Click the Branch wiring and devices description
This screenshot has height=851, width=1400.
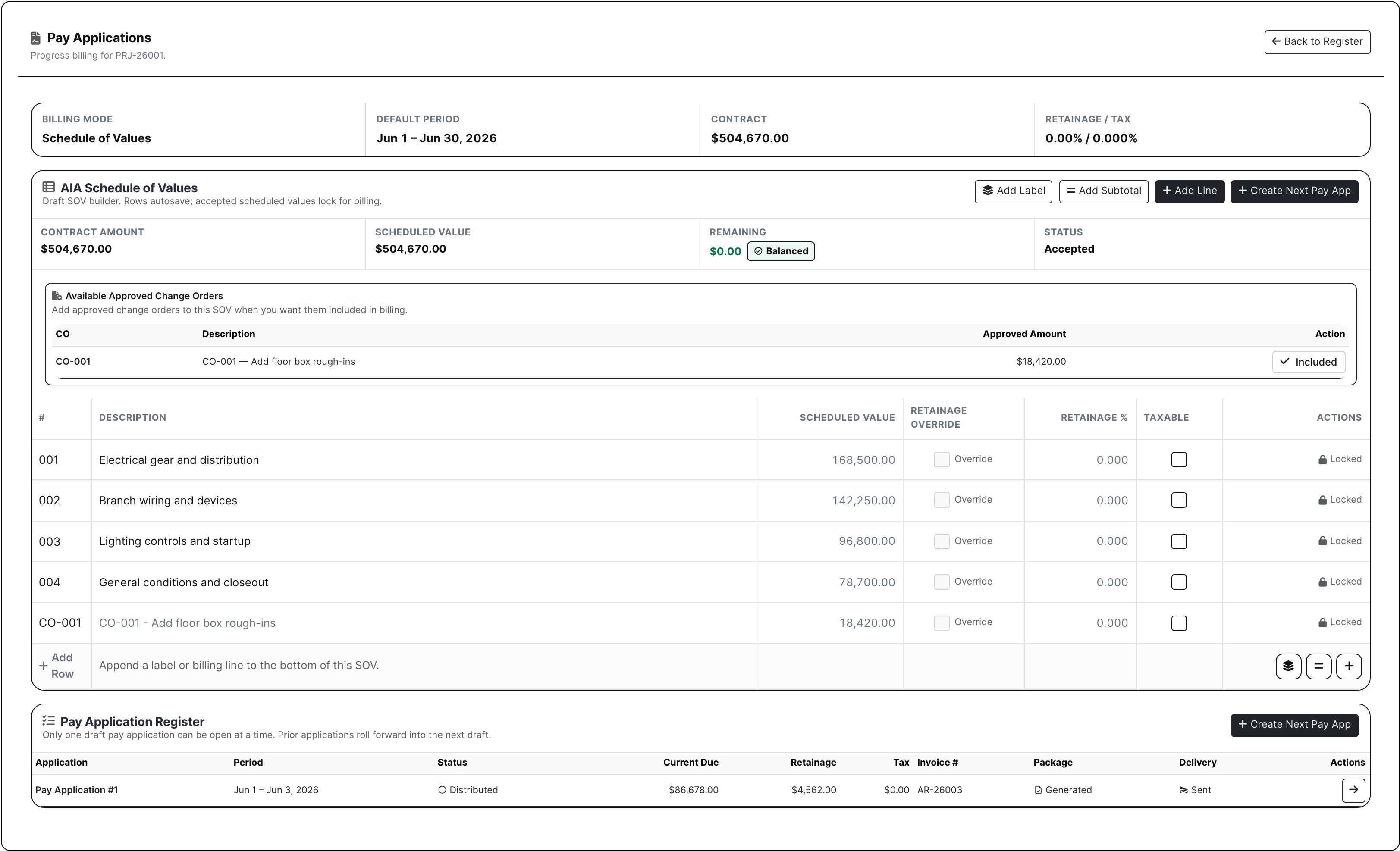(168, 501)
